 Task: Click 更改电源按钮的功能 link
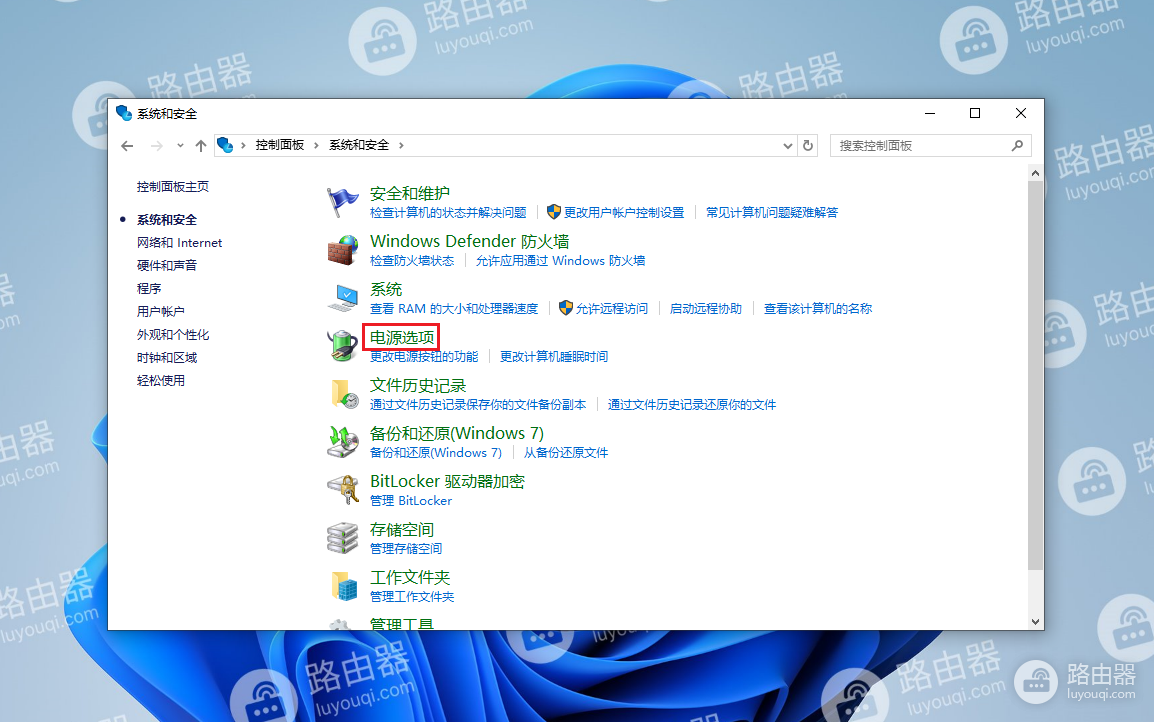click(x=424, y=356)
